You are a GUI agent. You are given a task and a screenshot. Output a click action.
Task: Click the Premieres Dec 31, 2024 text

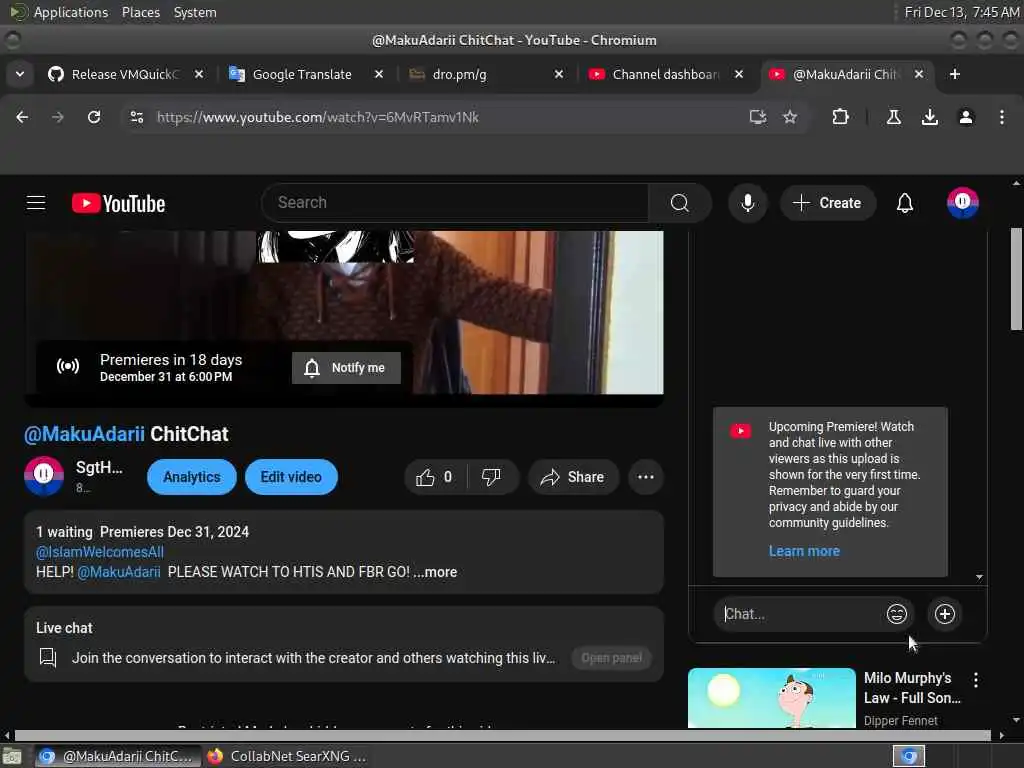coord(174,532)
